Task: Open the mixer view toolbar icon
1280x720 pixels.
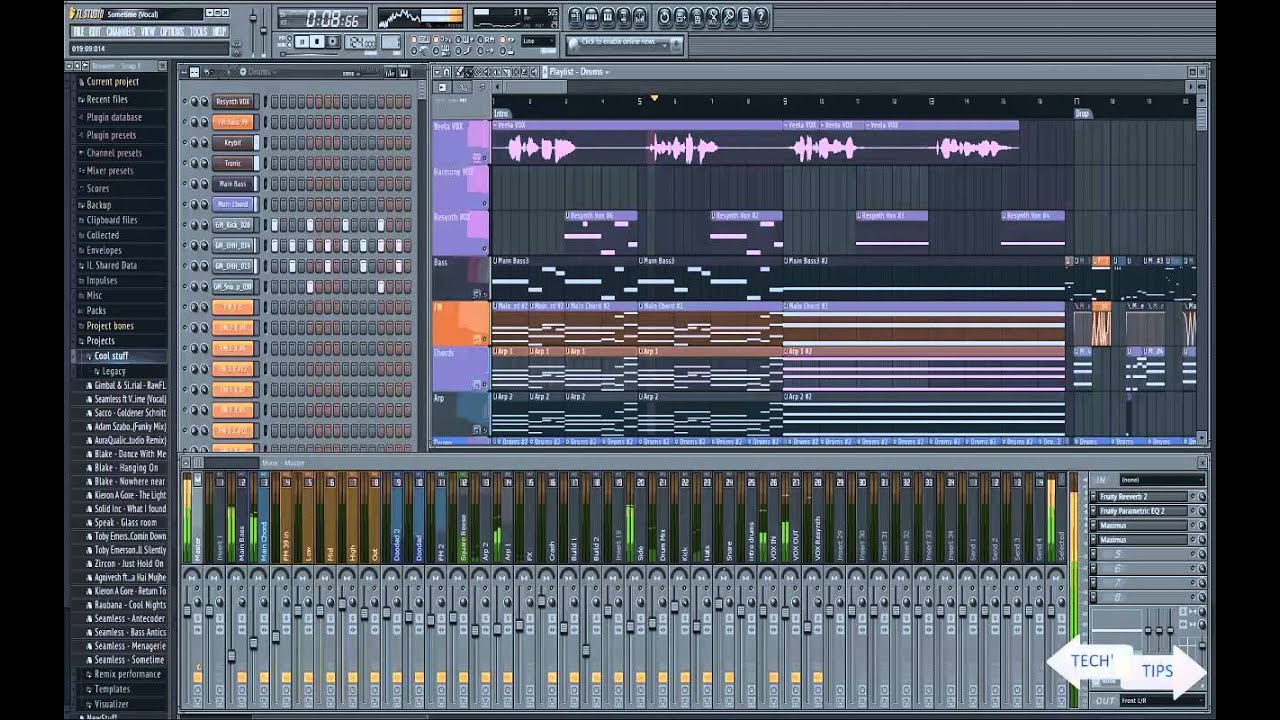Action: 640,17
